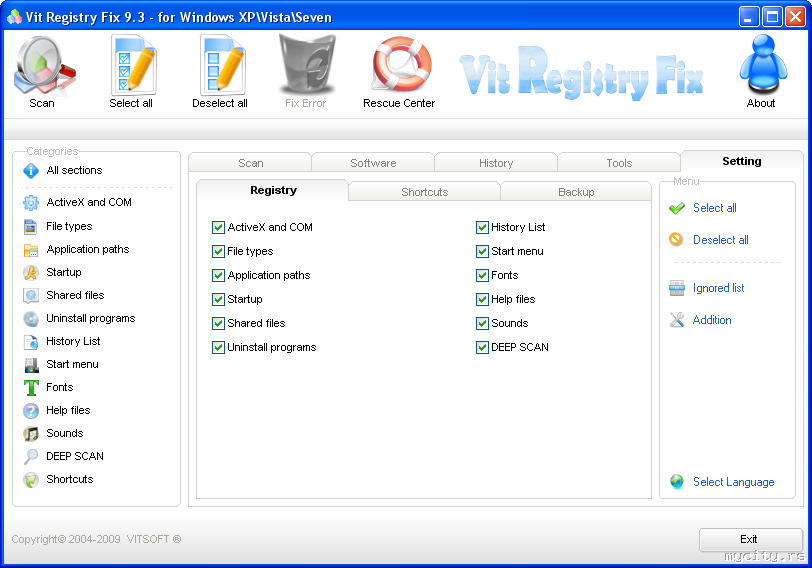Viewport: 812px width, 568px height.
Task: Click the green Fonts T icon
Action: click(x=31, y=388)
